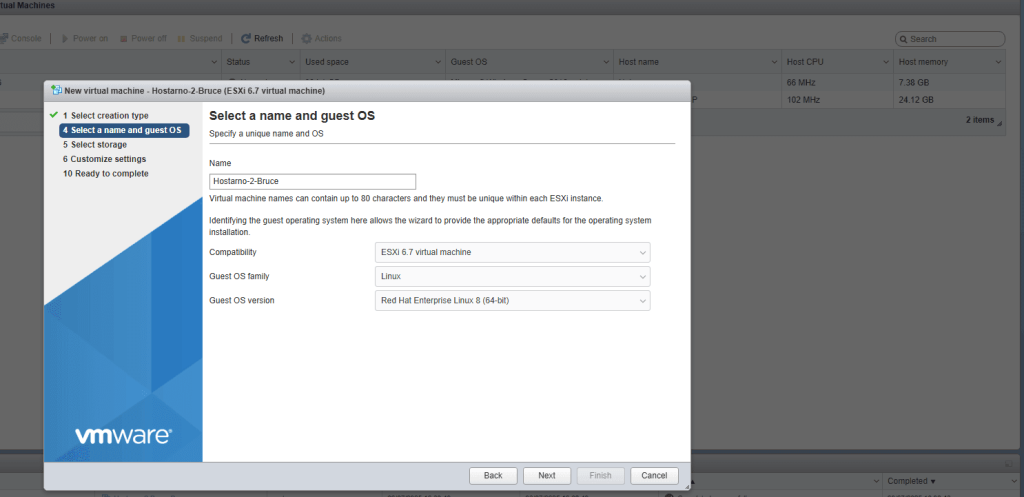The height and width of the screenshot is (497, 1024).
Task: Open the Guest OS version dropdown
Action: tap(512, 300)
